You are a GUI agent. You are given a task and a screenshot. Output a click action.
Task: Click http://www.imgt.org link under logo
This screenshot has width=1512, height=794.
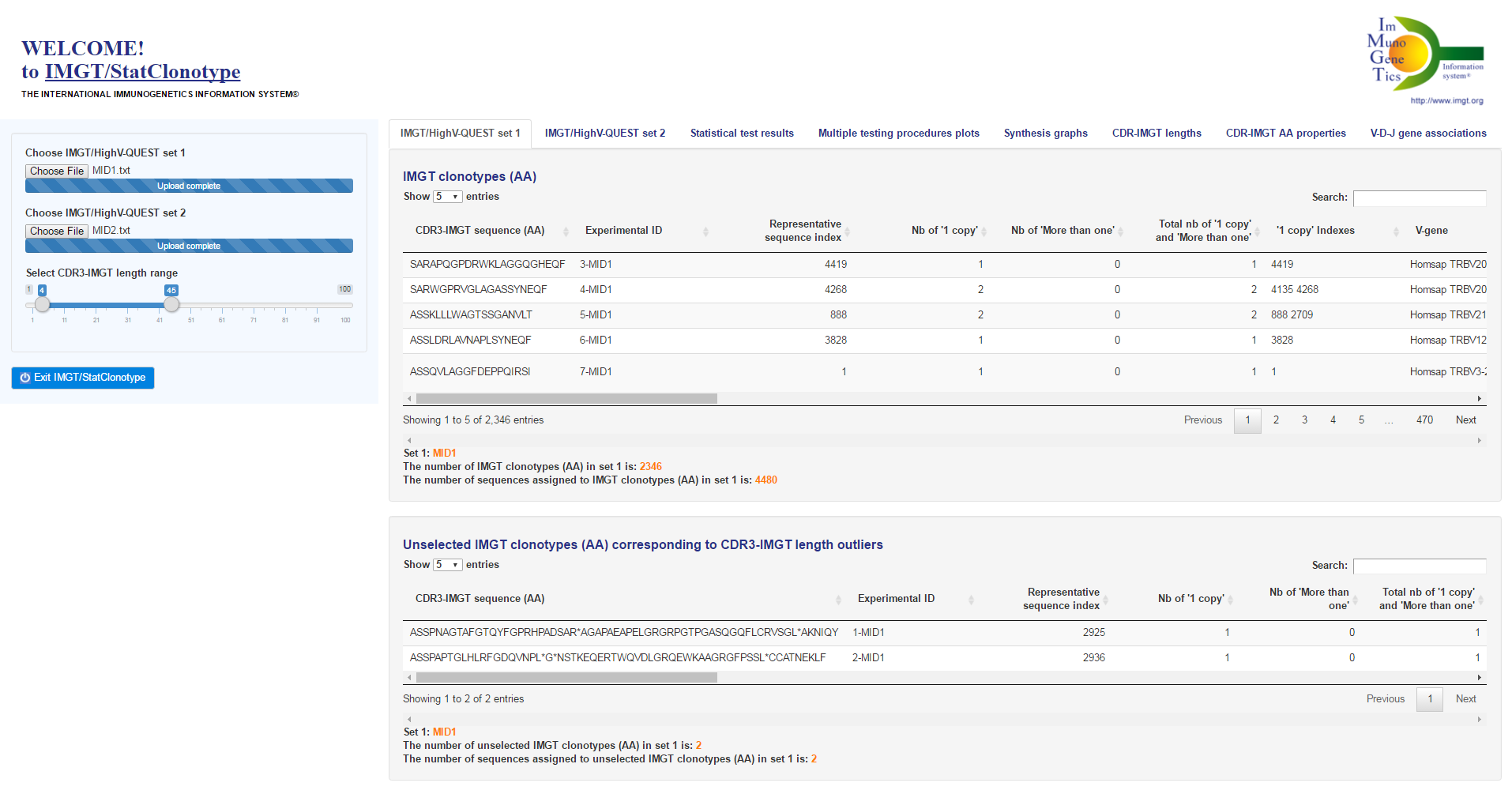click(x=1446, y=101)
